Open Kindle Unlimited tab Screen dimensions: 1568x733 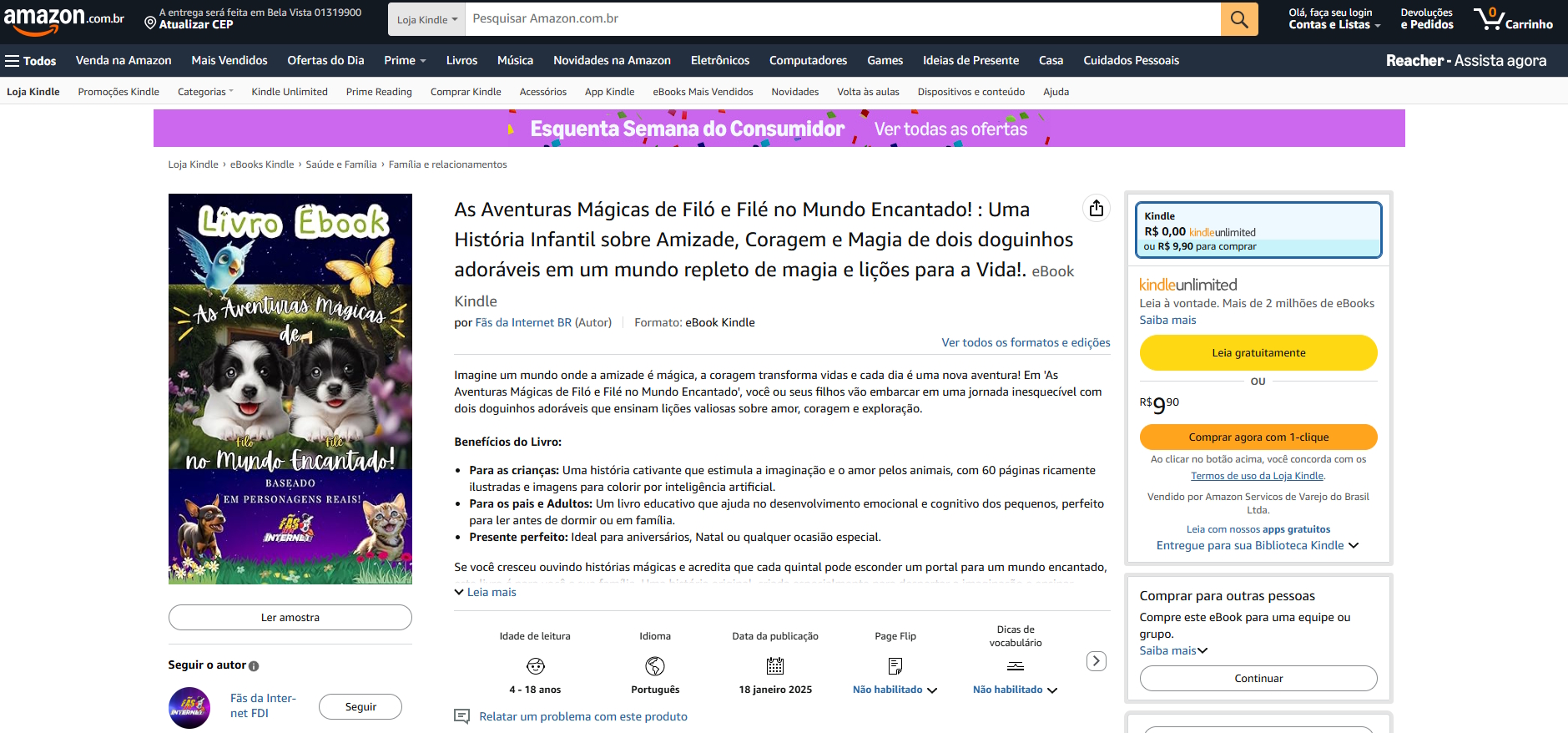tap(290, 92)
